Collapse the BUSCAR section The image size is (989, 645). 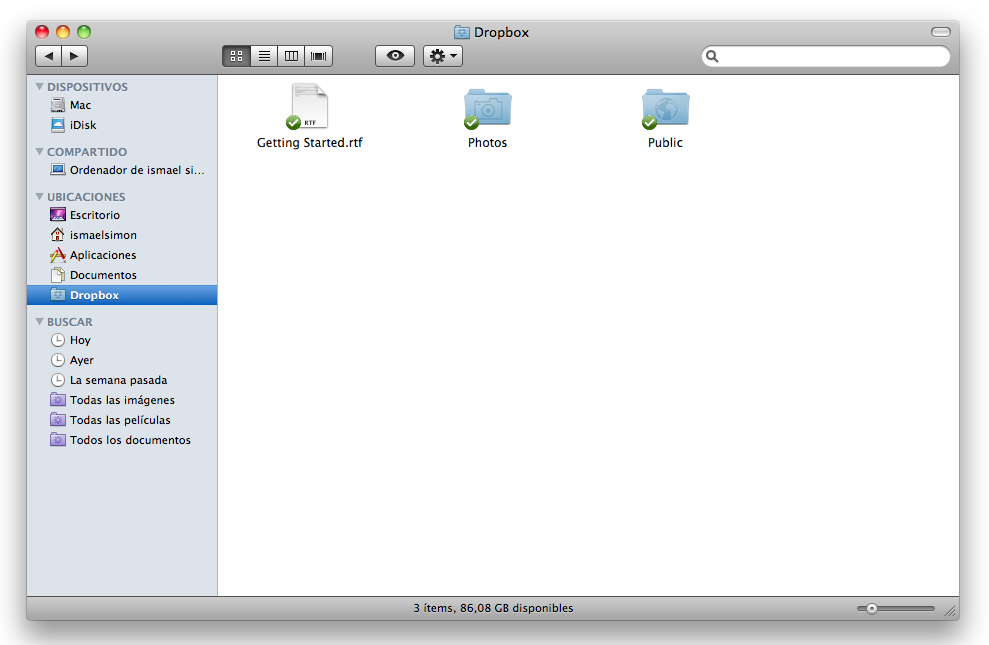[x=40, y=321]
